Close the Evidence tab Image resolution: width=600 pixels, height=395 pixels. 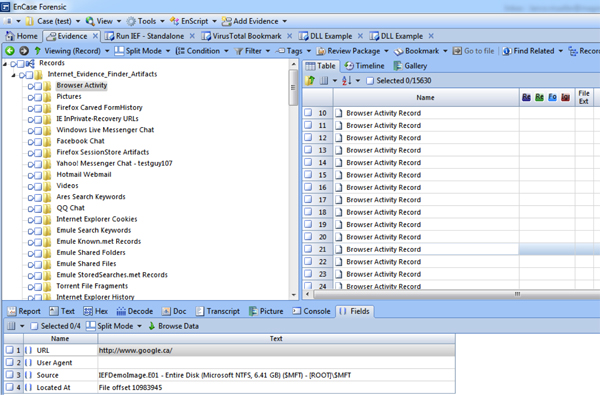(x=95, y=36)
